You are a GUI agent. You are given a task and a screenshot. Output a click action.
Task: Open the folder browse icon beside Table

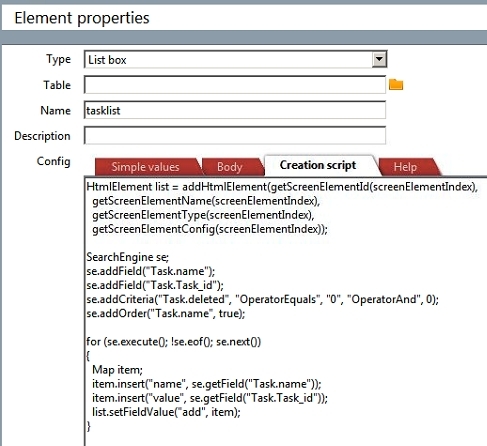click(396, 85)
